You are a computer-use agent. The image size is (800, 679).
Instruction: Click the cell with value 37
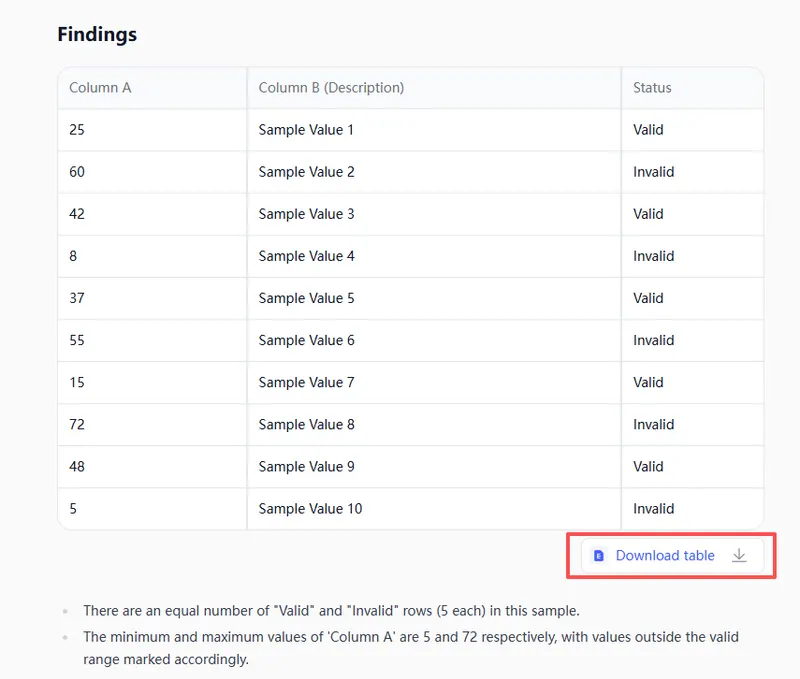(x=77, y=298)
